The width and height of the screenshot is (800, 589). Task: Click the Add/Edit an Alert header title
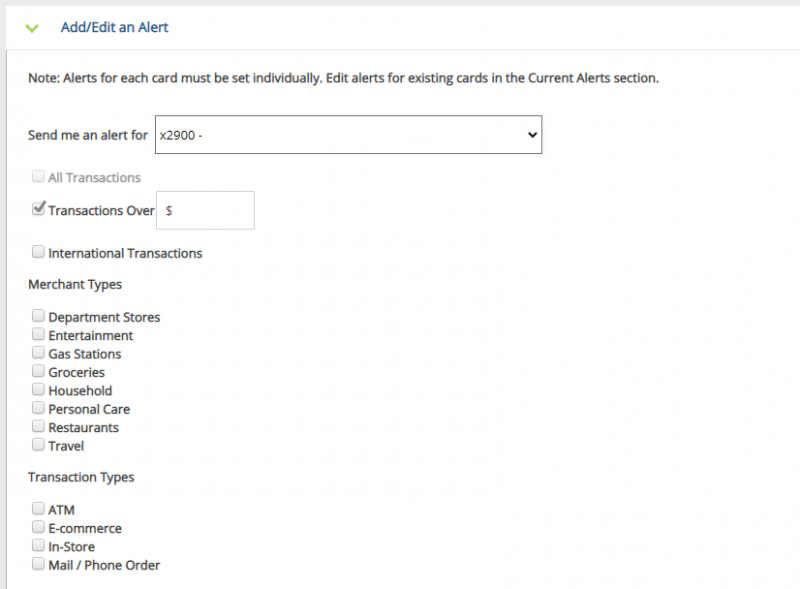(114, 28)
